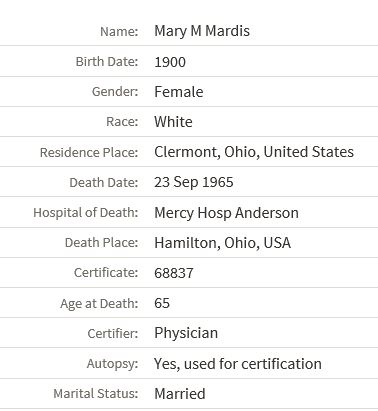Screen dimensions: 378x411
Task: Click the Hospital of Death label
Action: [x=86, y=213]
